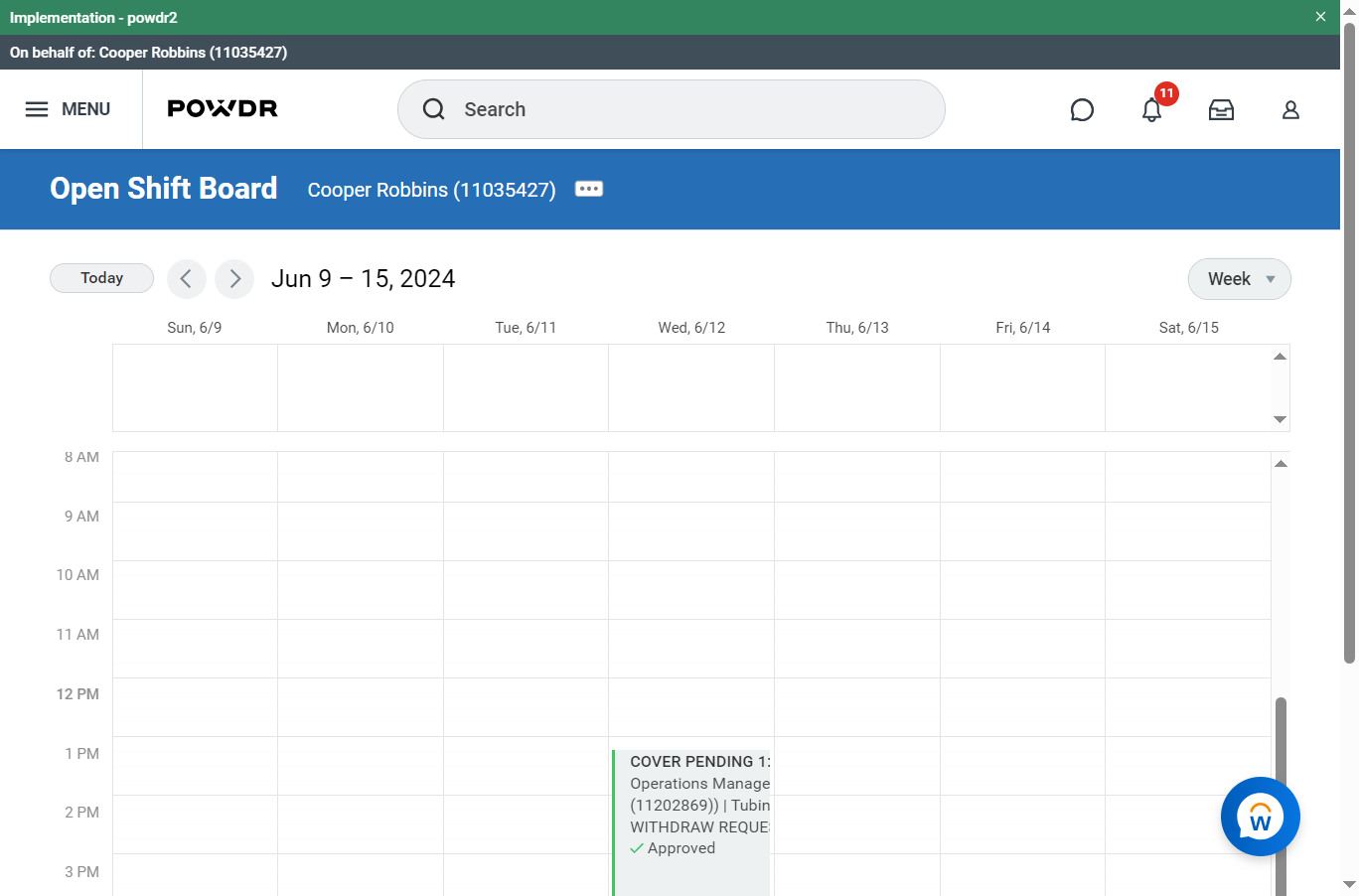The height and width of the screenshot is (896, 1359).
Task: Open the Workday assistant chat bubble
Action: [x=1261, y=817]
